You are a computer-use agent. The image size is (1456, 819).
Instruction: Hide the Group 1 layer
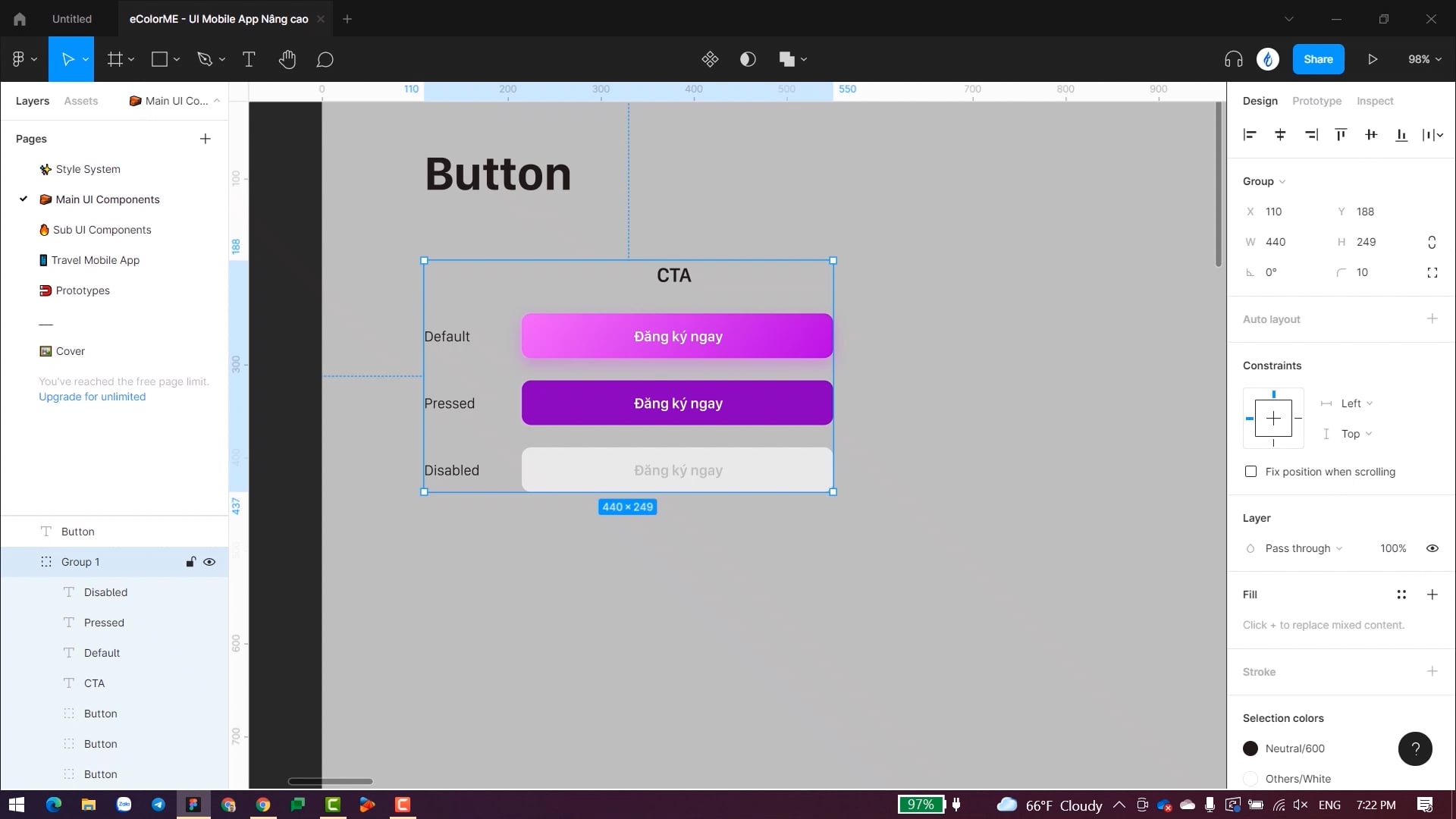click(209, 562)
